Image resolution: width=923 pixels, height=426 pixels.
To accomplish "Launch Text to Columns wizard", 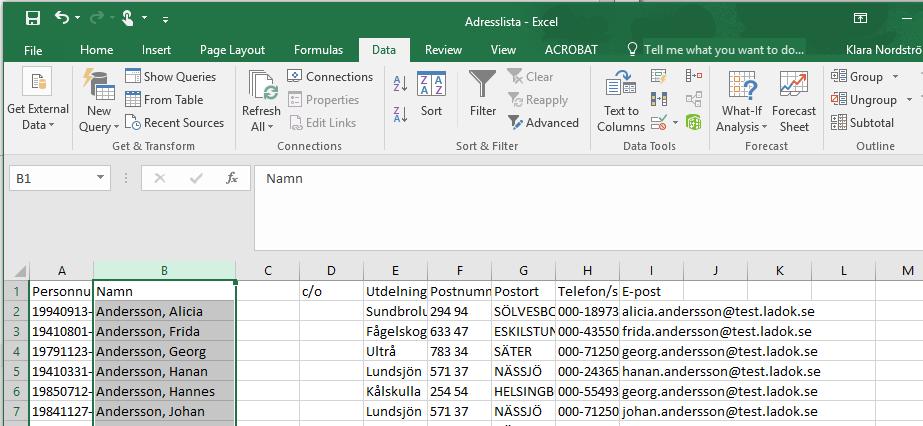I will coord(621,101).
